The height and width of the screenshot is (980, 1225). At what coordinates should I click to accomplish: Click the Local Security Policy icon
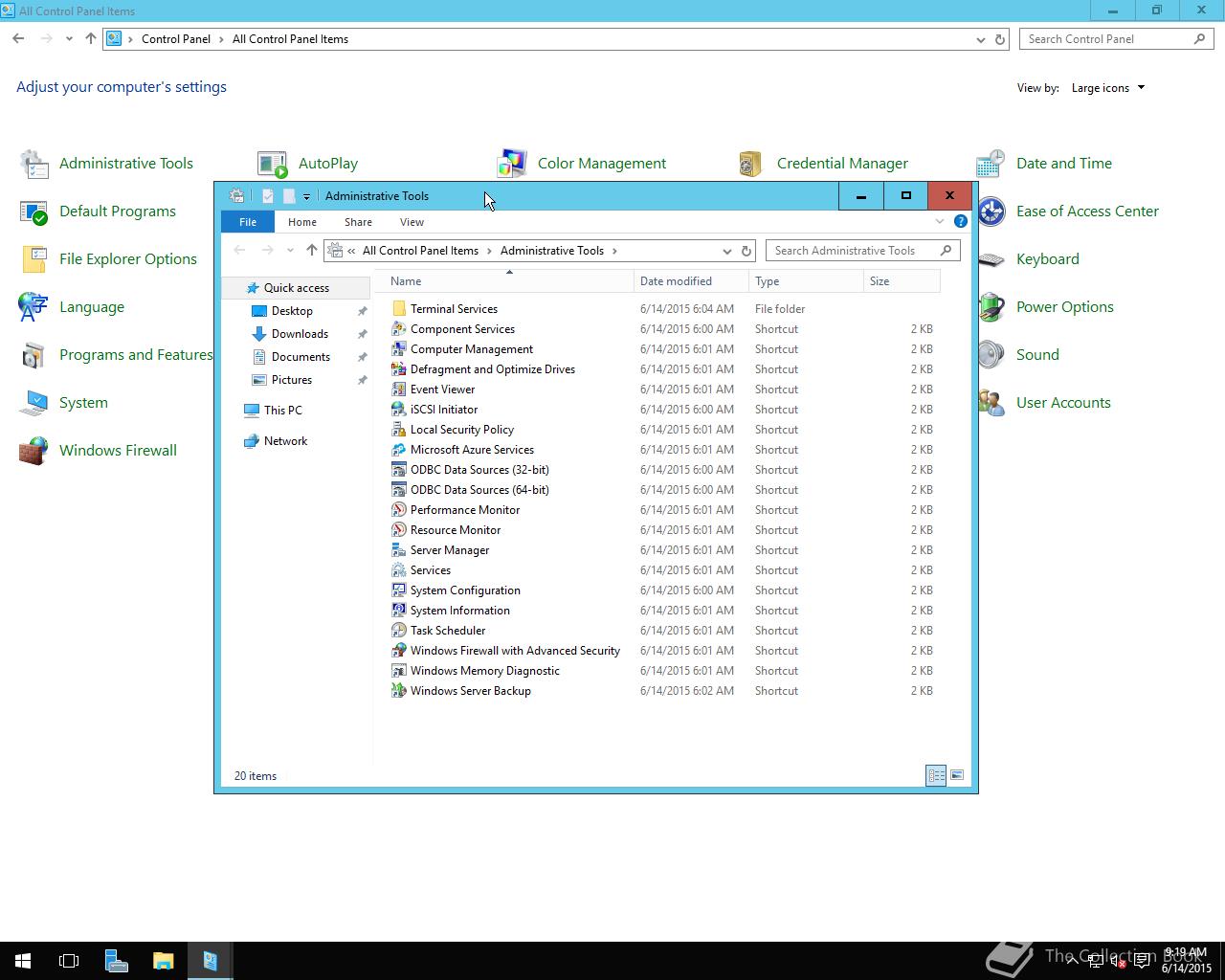coord(399,430)
